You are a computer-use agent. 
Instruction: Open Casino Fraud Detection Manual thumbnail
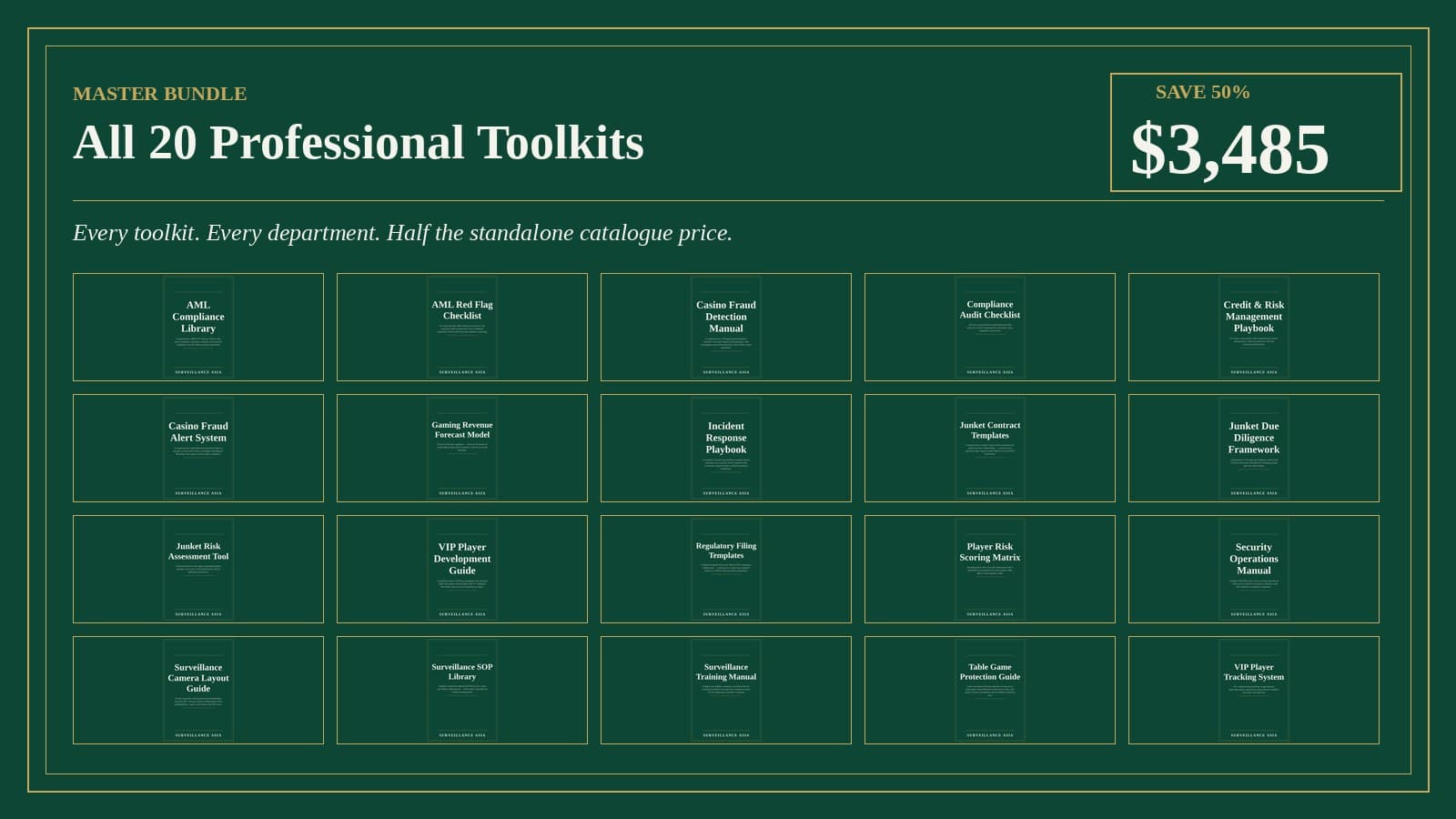[726, 327]
